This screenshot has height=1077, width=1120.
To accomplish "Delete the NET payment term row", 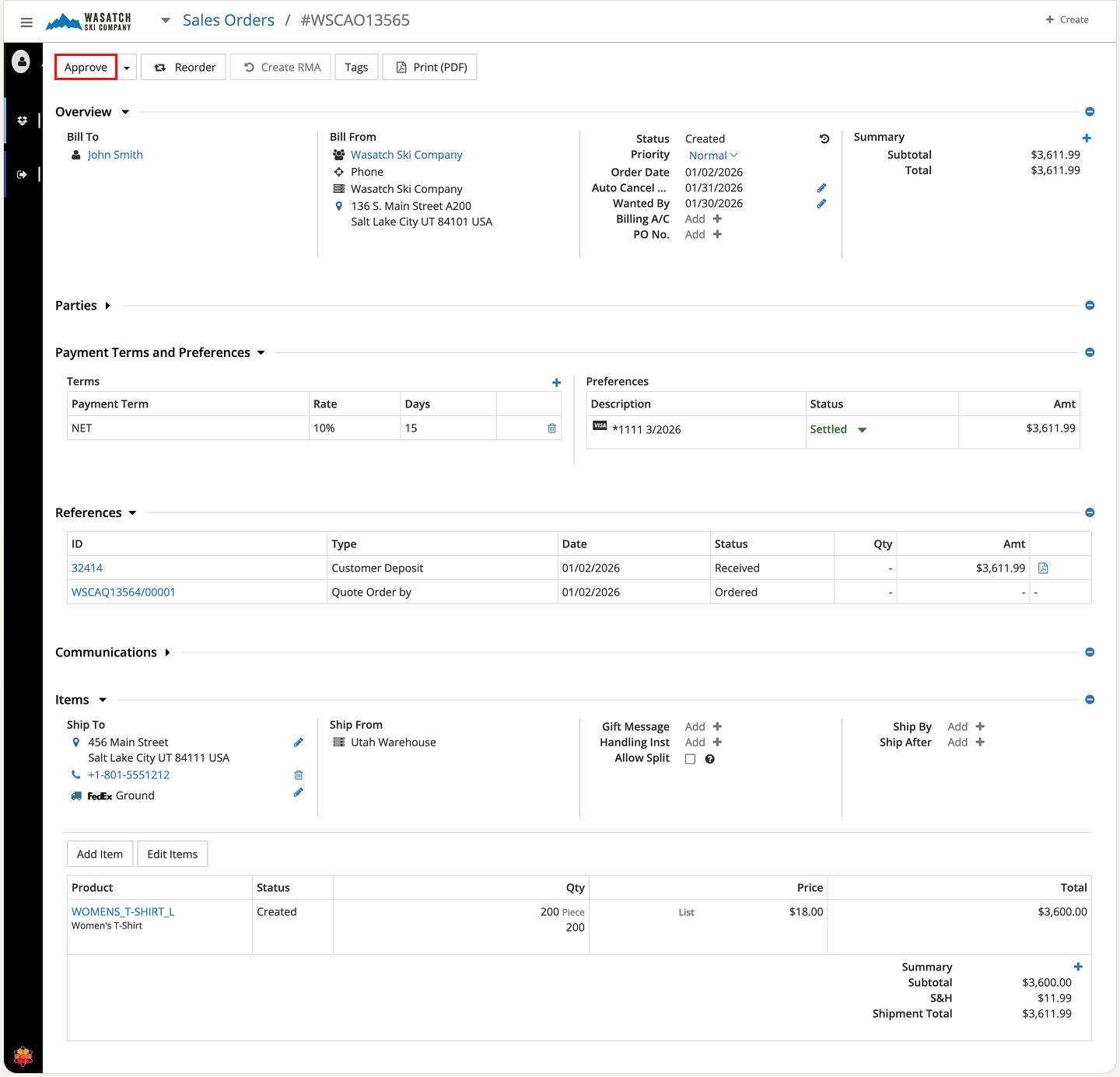I will click(x=551, y=428).
